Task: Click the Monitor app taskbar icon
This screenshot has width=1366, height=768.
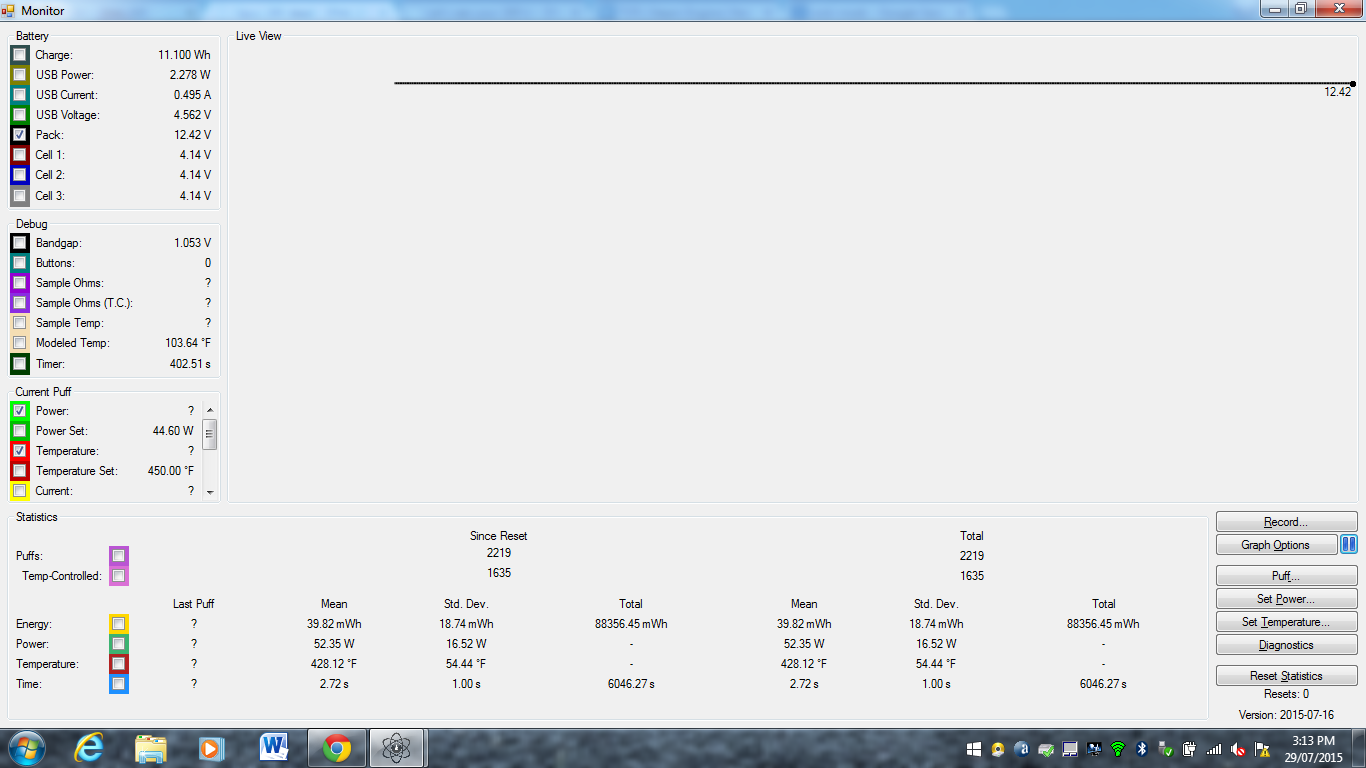Action: point(397,748)
